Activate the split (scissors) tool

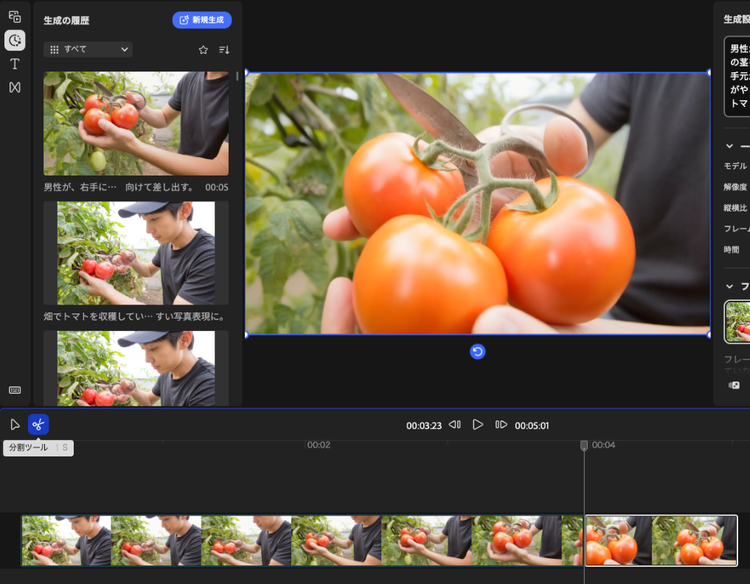(x=38, y=424)
